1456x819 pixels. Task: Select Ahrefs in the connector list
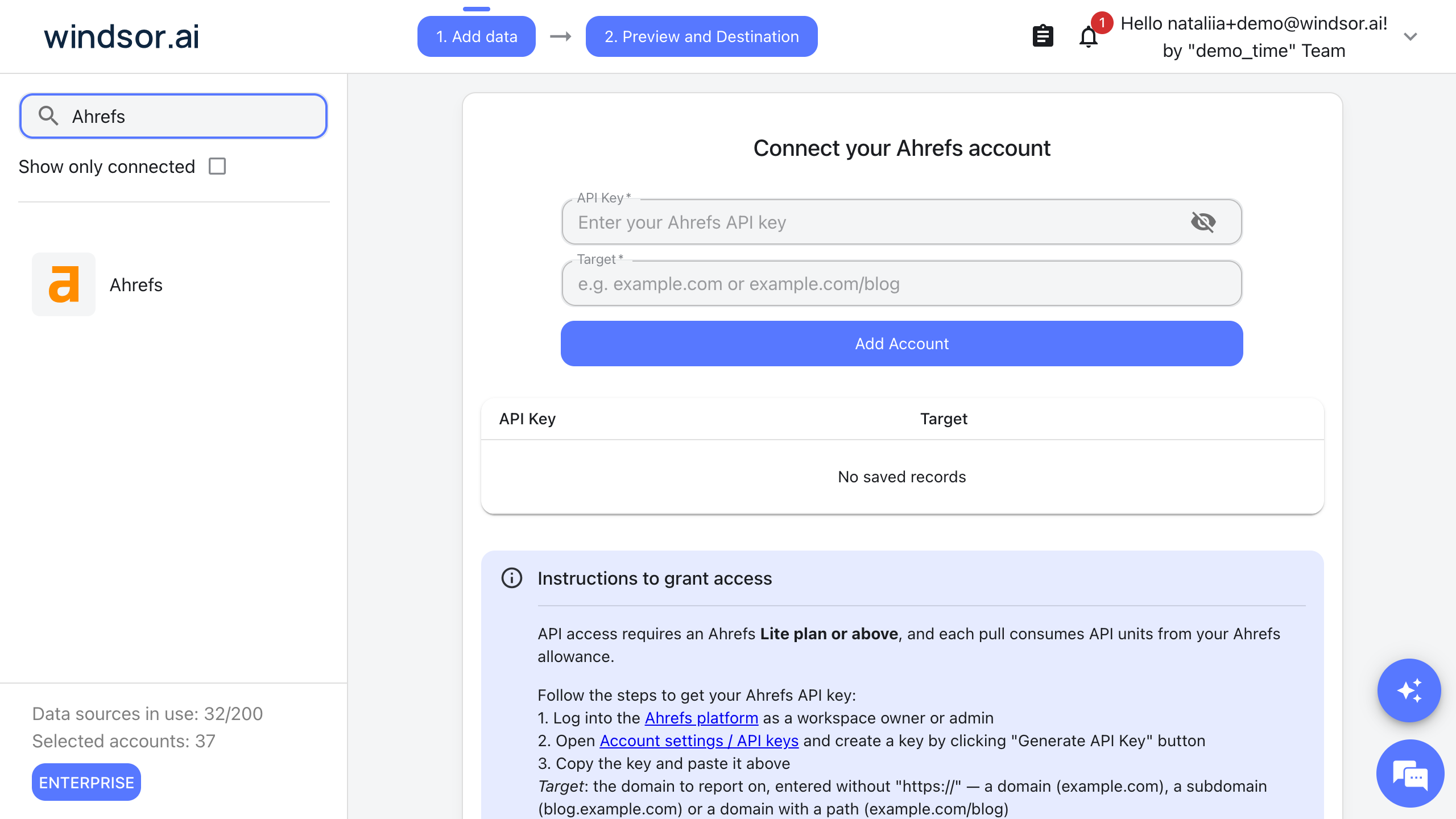coord(173,284)
